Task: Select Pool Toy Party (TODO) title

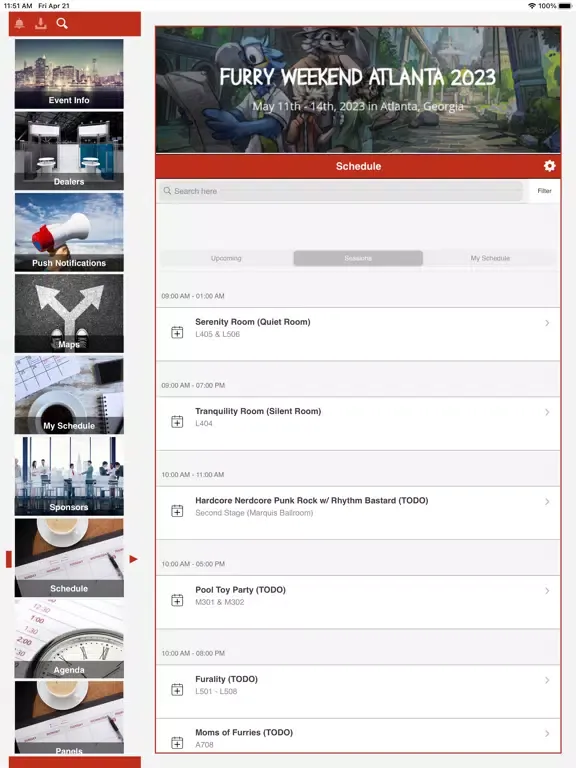Action: 240,590
